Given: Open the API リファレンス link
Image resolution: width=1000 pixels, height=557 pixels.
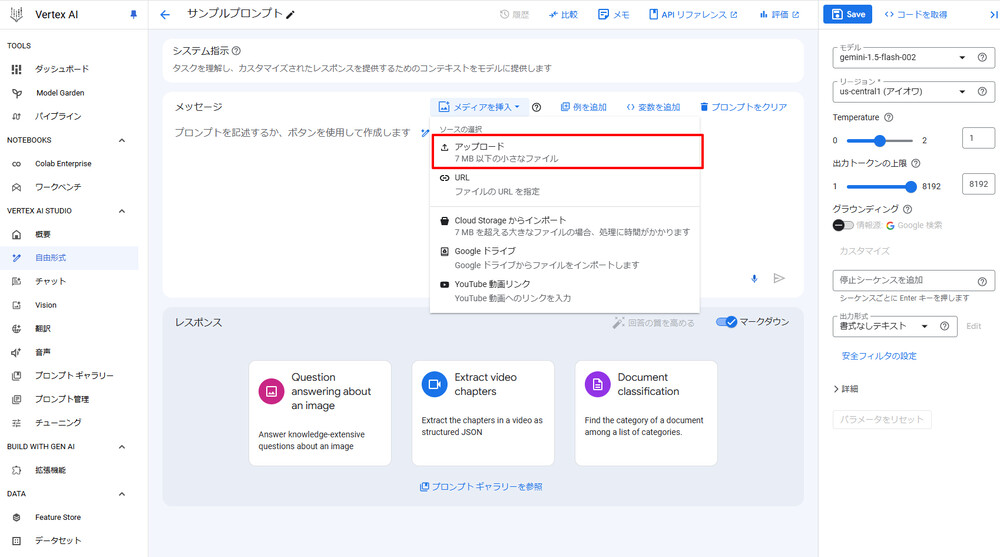Looking at the screenshot, I should pos(693,14).
